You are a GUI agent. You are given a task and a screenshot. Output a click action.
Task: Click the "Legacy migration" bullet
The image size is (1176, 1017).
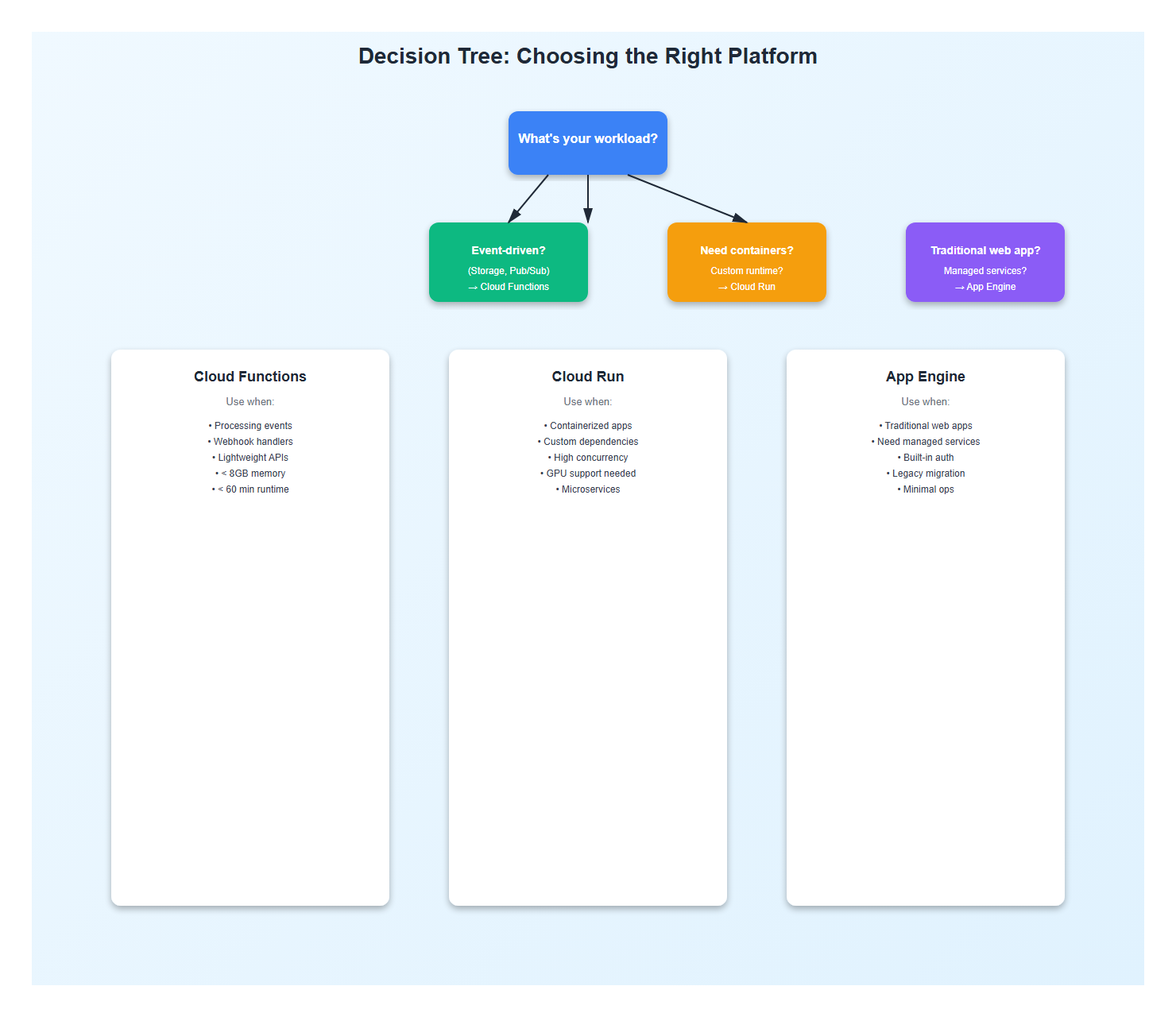tap(926, 474)
